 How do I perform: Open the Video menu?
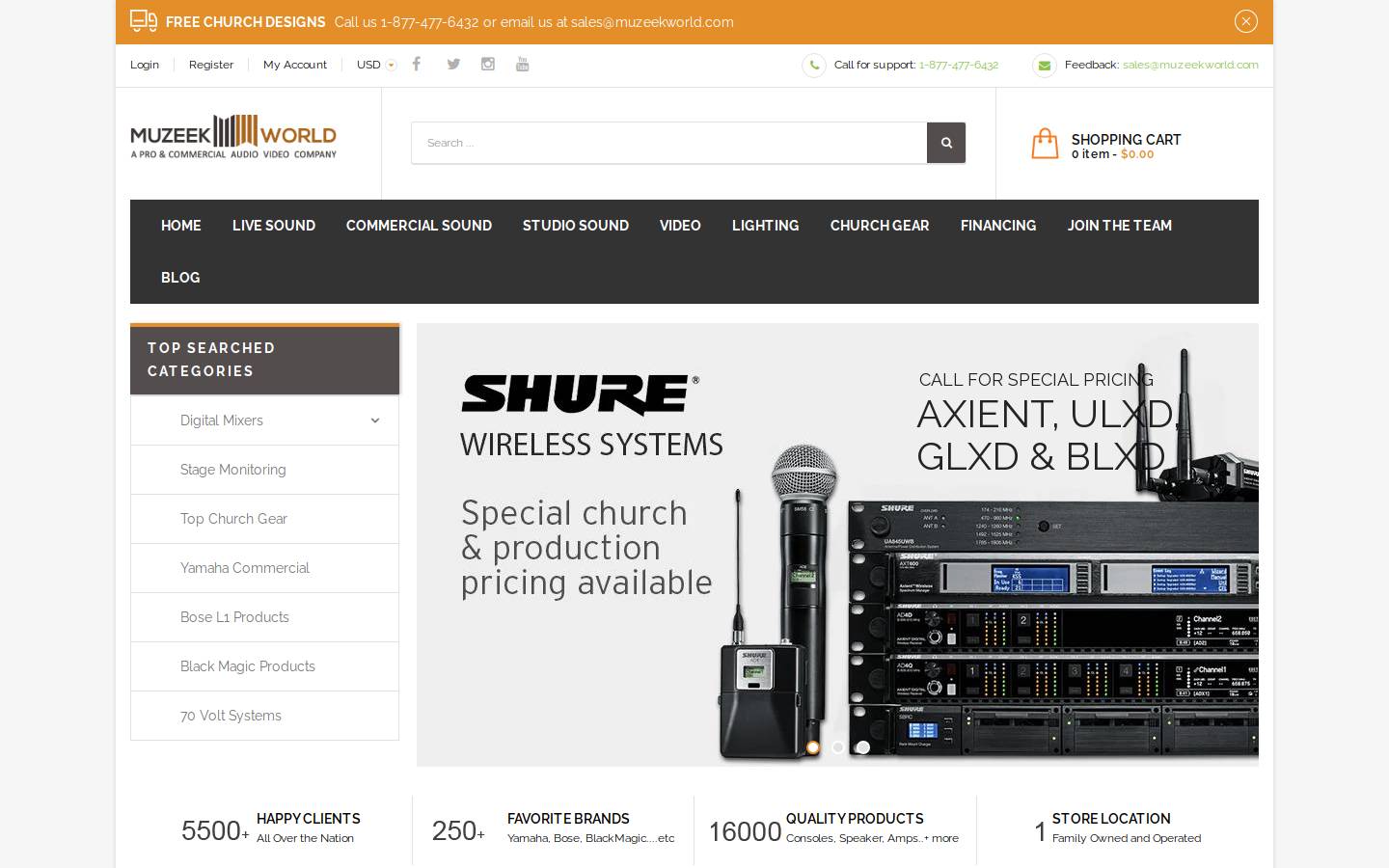pyautogui.click(x=680, y=226)
